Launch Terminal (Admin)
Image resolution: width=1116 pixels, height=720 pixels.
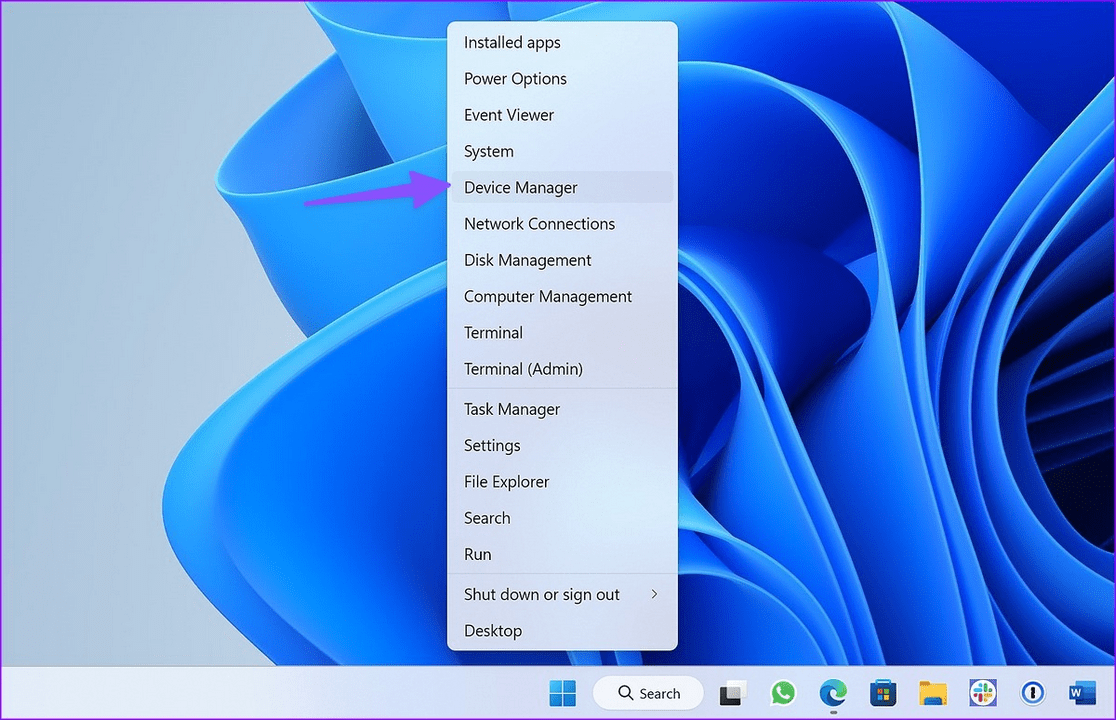pyautogui.click(x=522, y=369)
